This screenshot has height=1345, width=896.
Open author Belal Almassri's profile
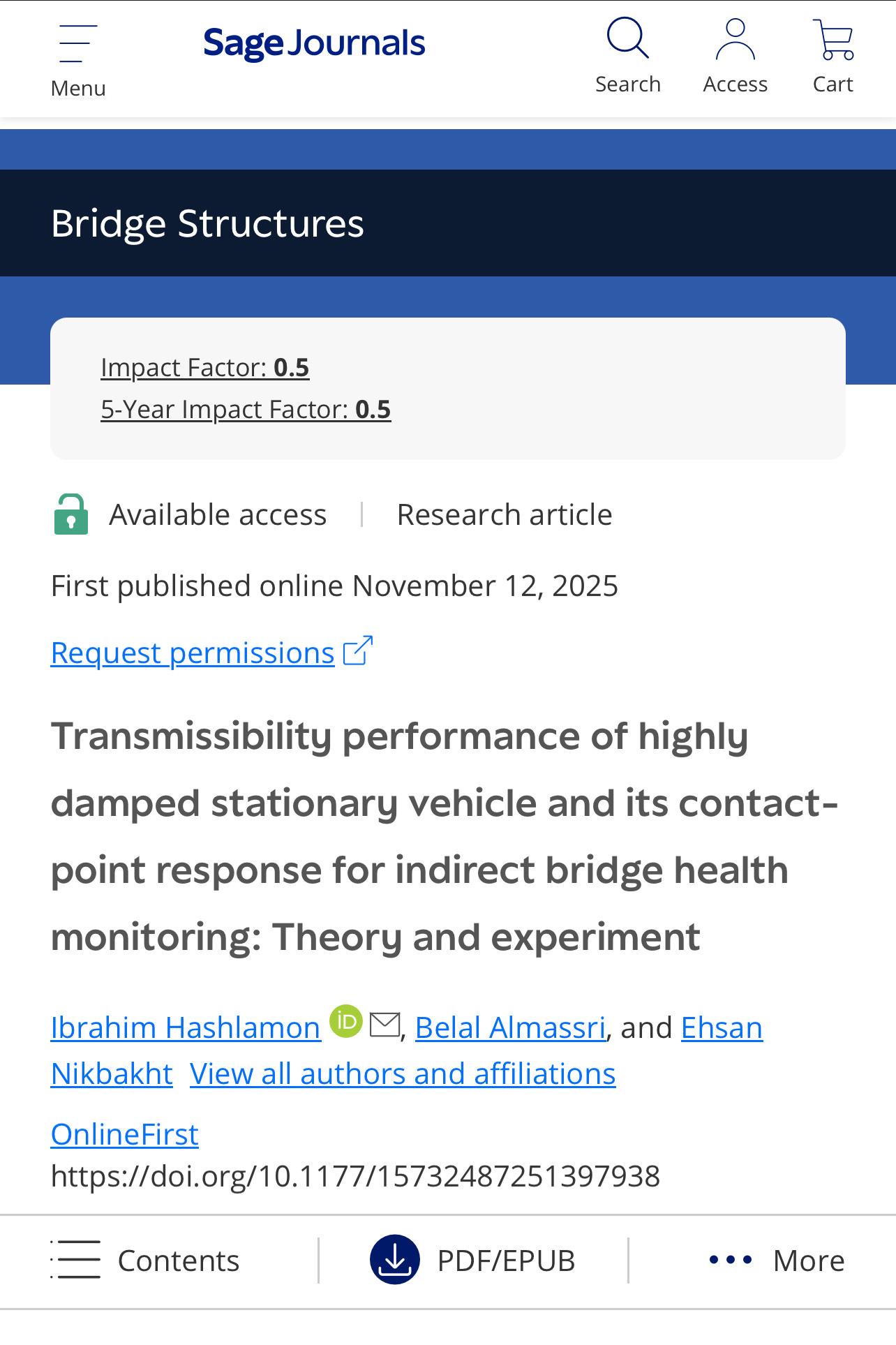pos(510,1028)
